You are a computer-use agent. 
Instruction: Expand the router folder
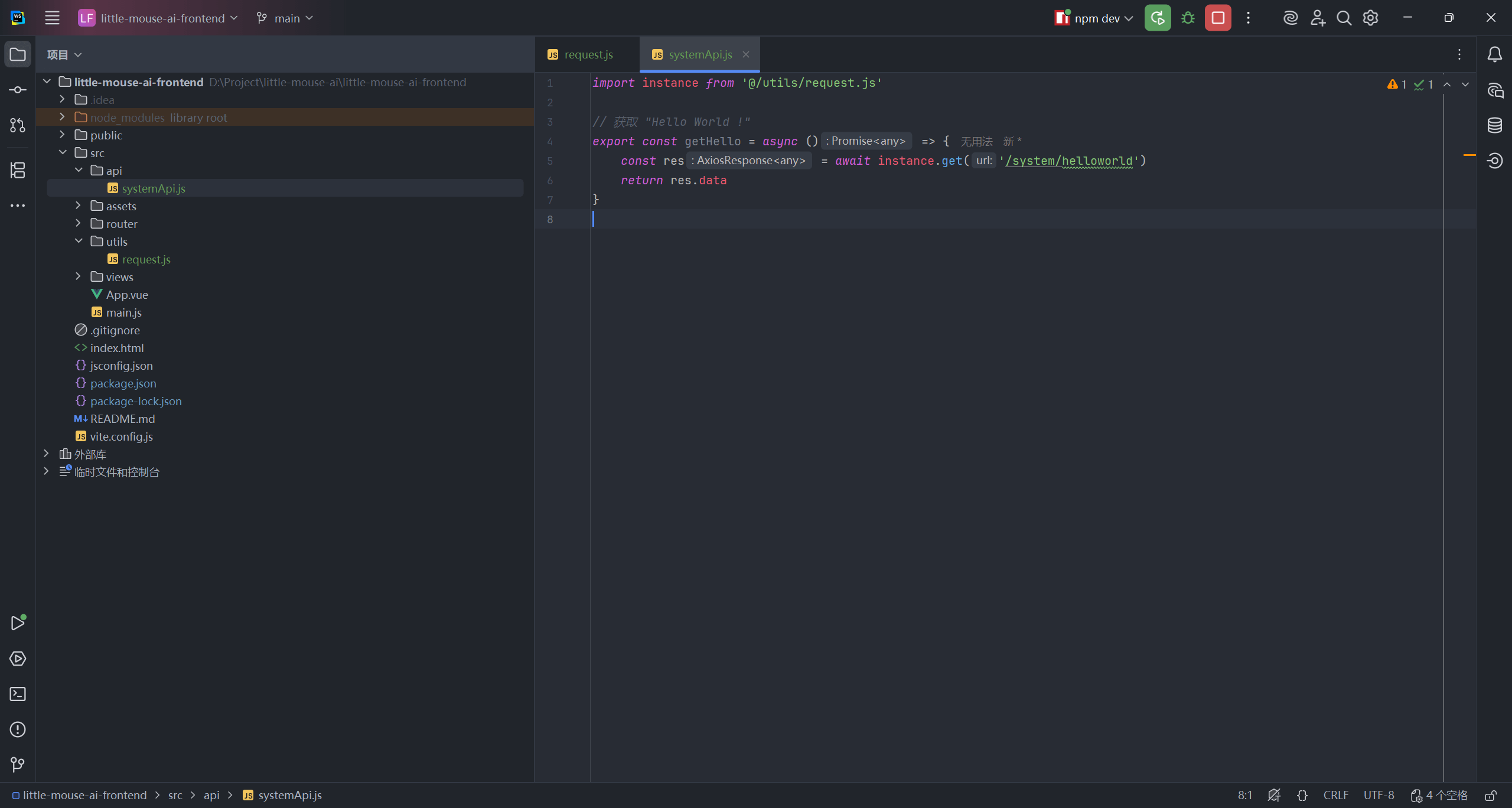tap(79, 224)
